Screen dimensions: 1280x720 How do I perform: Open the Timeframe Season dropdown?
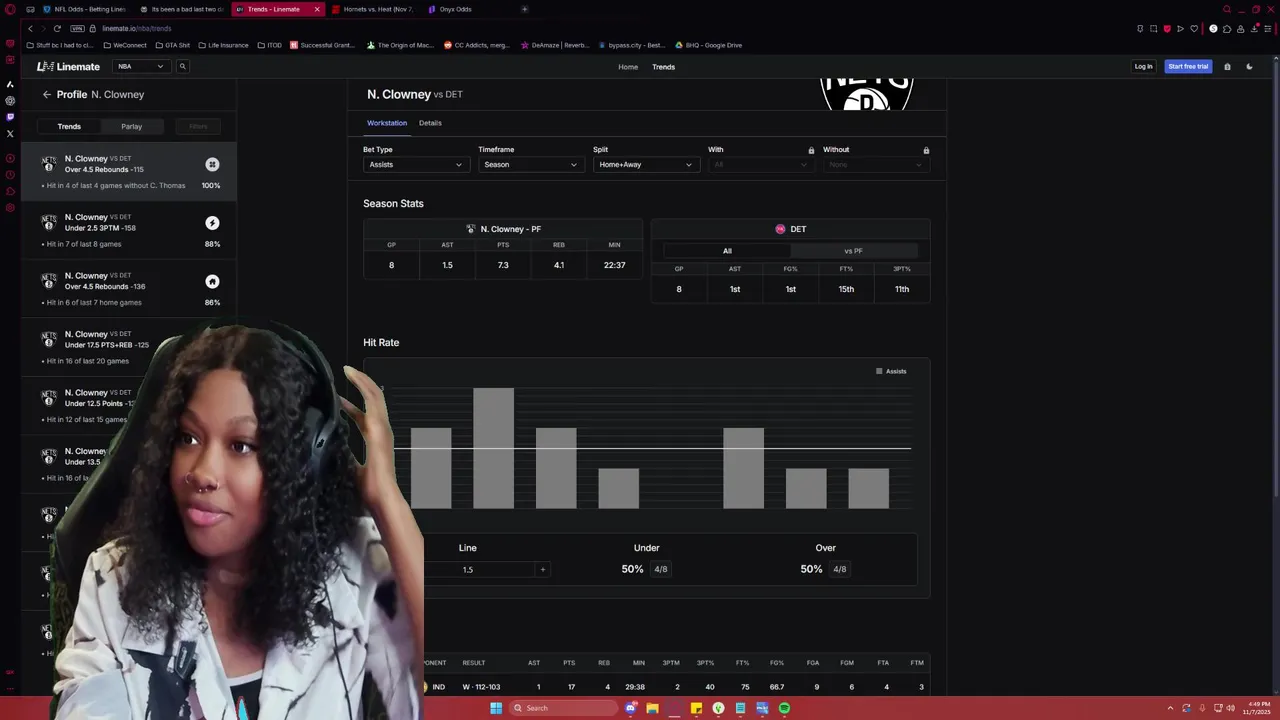530,164
